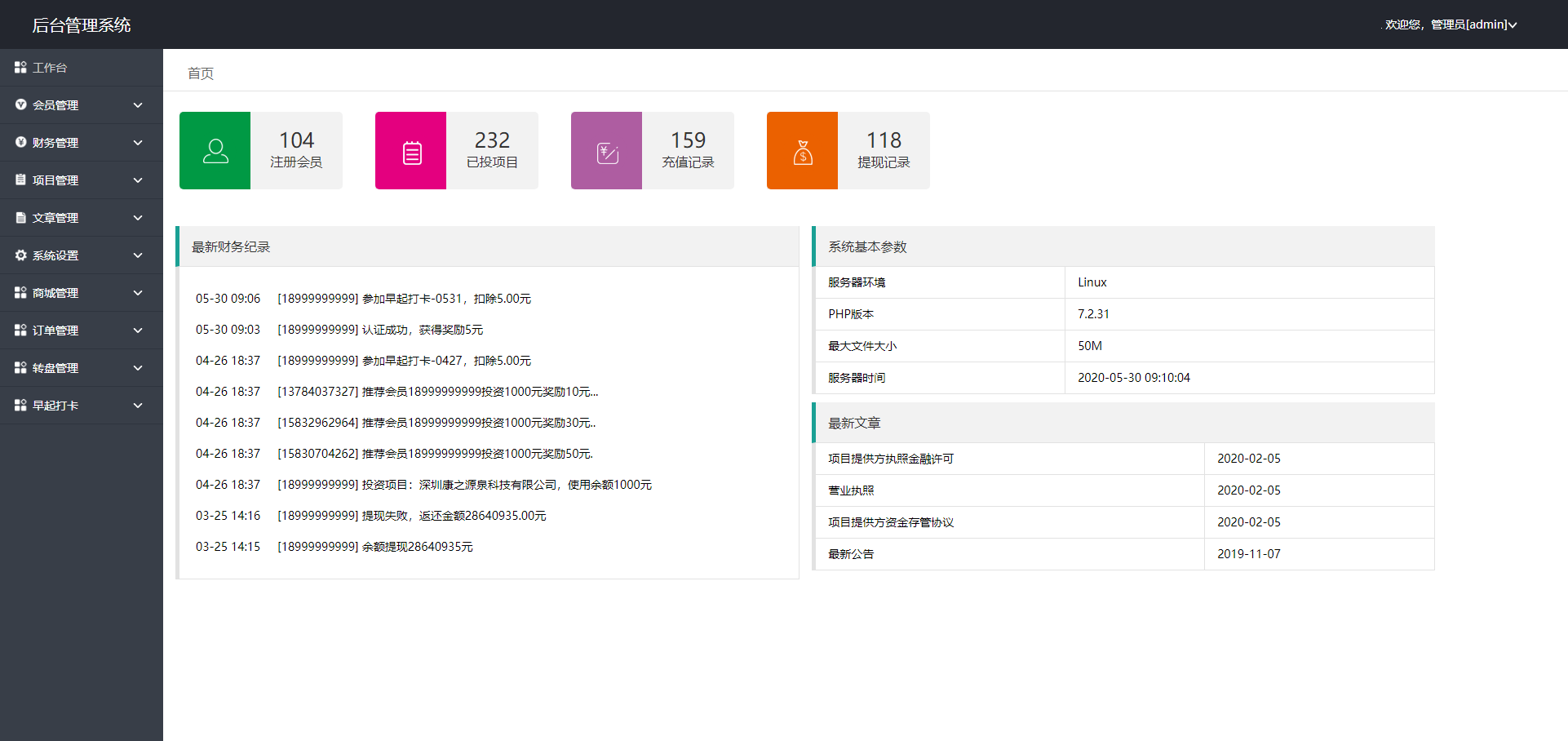Click the 首页 breadcrumb

tap(201, 73)
